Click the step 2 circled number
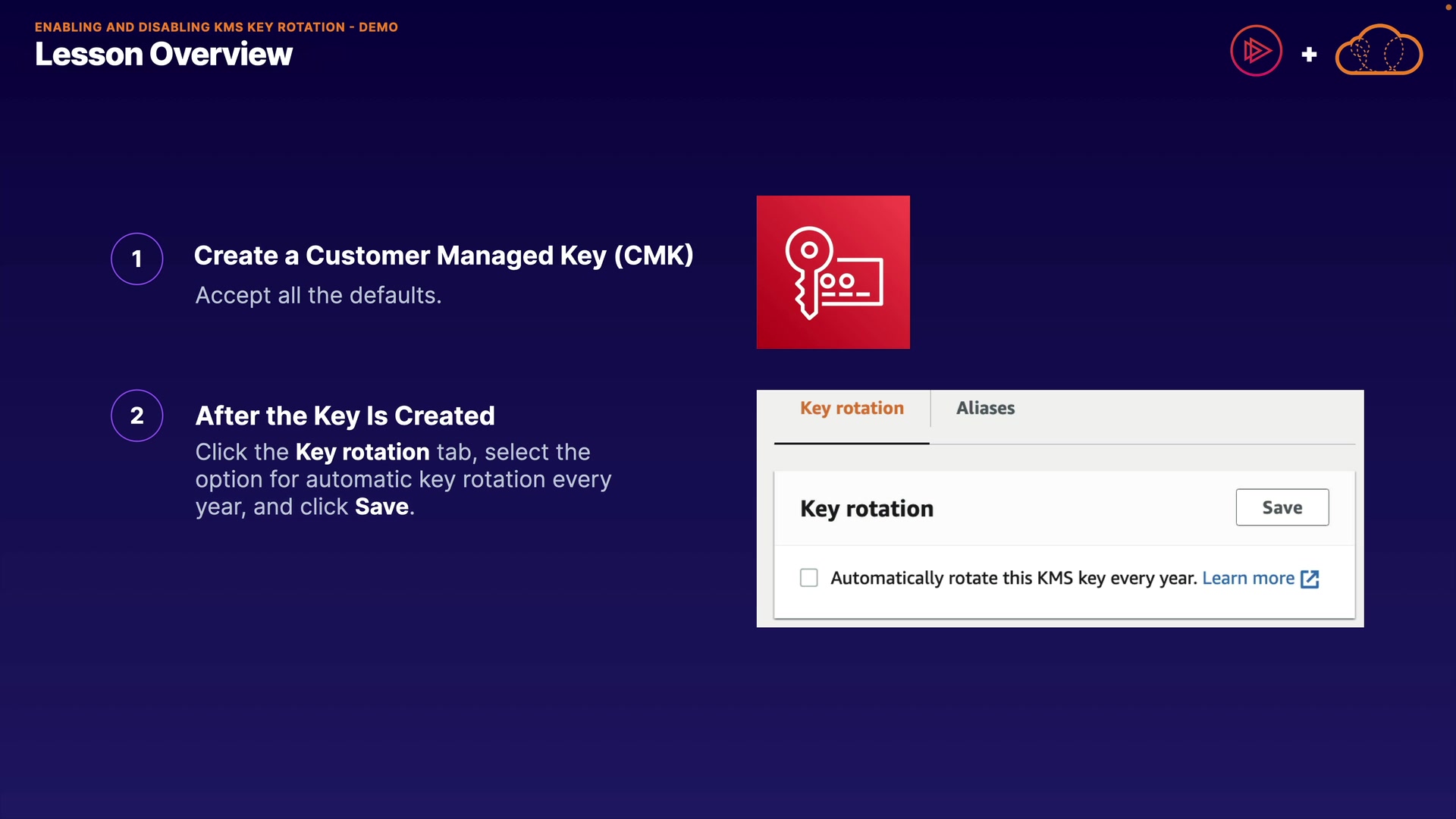 coord(137,416)
